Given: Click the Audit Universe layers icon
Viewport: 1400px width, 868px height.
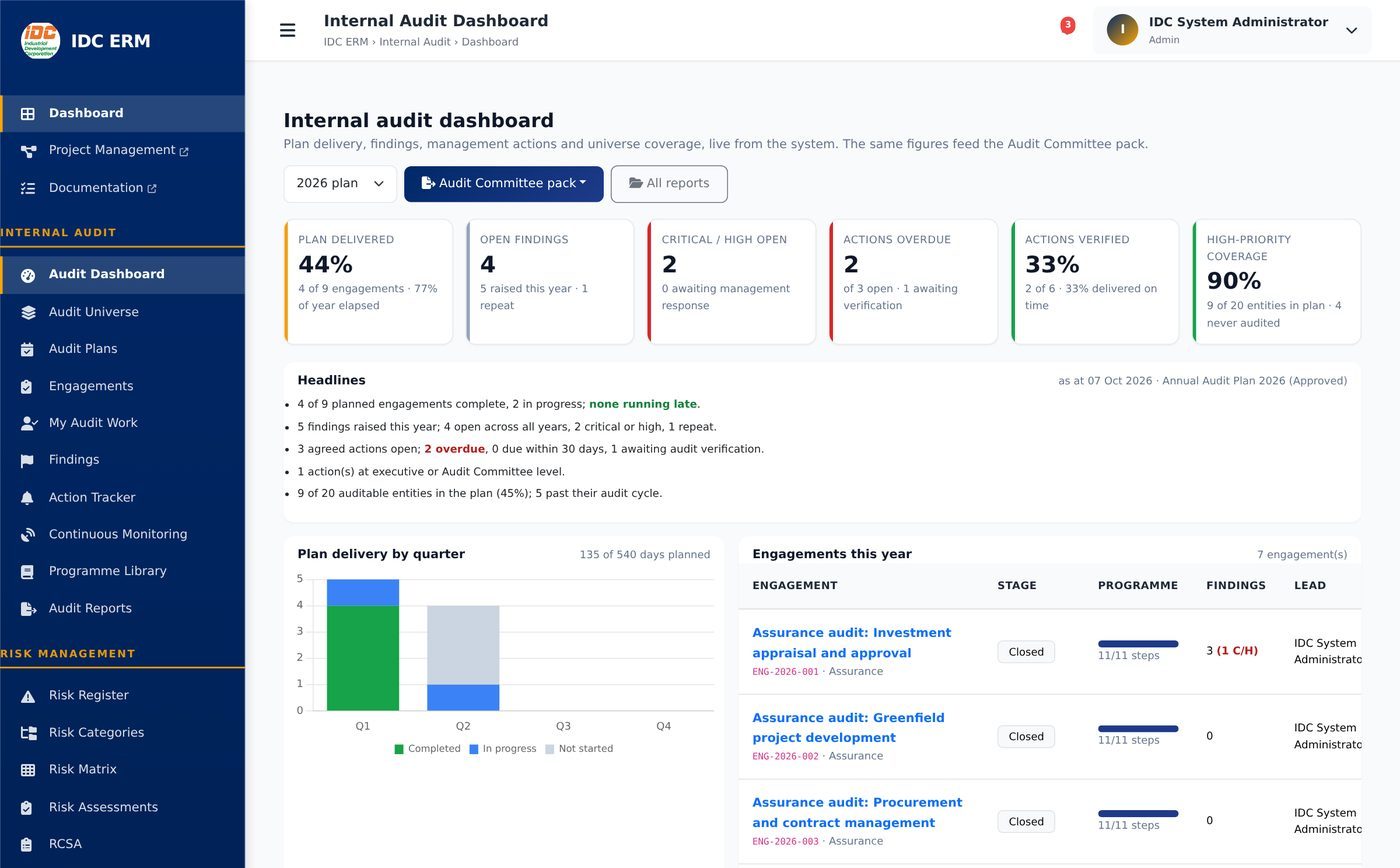Looking at the screenshot, I should 28,312.
